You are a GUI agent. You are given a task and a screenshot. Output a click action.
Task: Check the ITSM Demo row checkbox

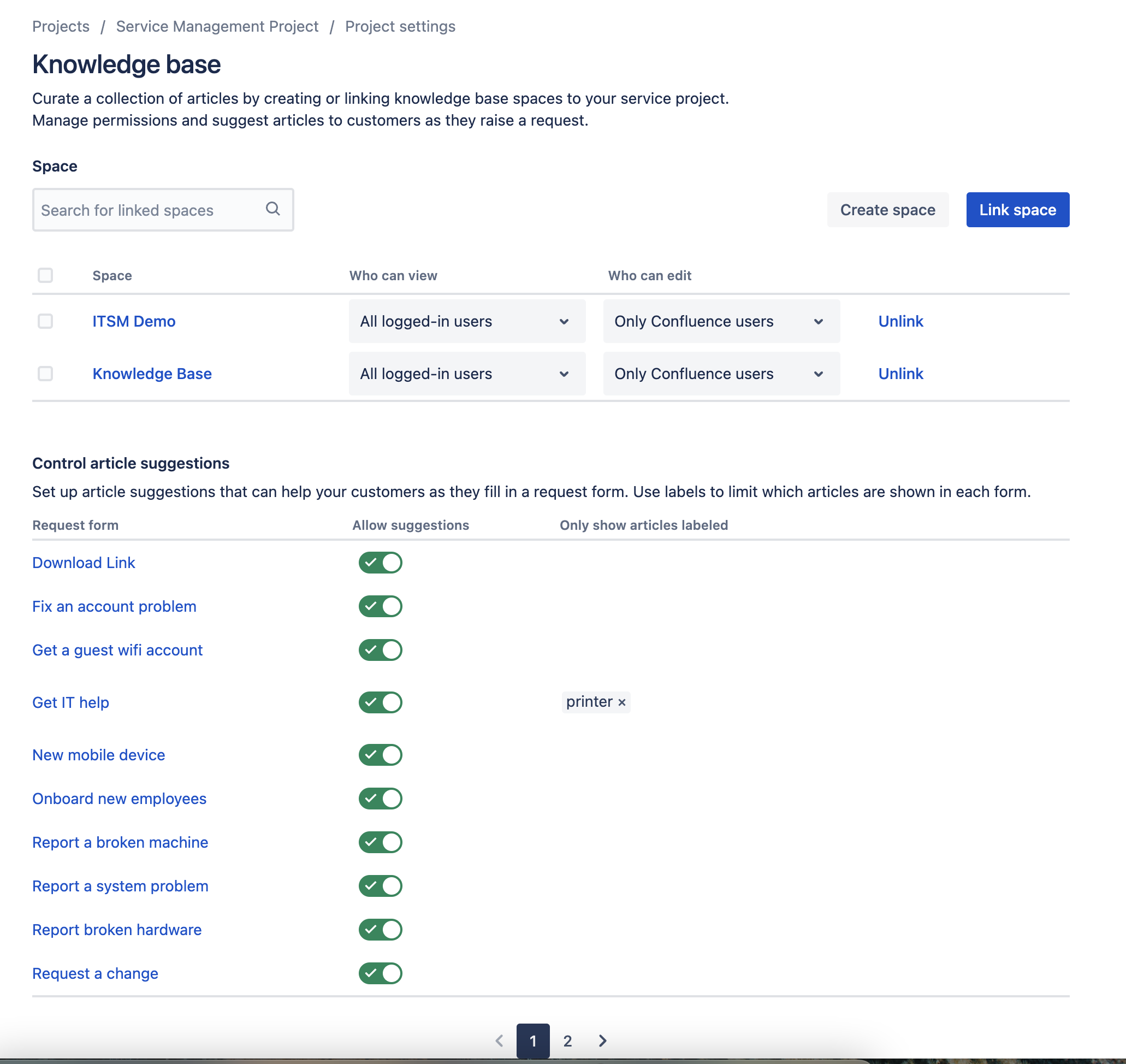tap(45, 321)
